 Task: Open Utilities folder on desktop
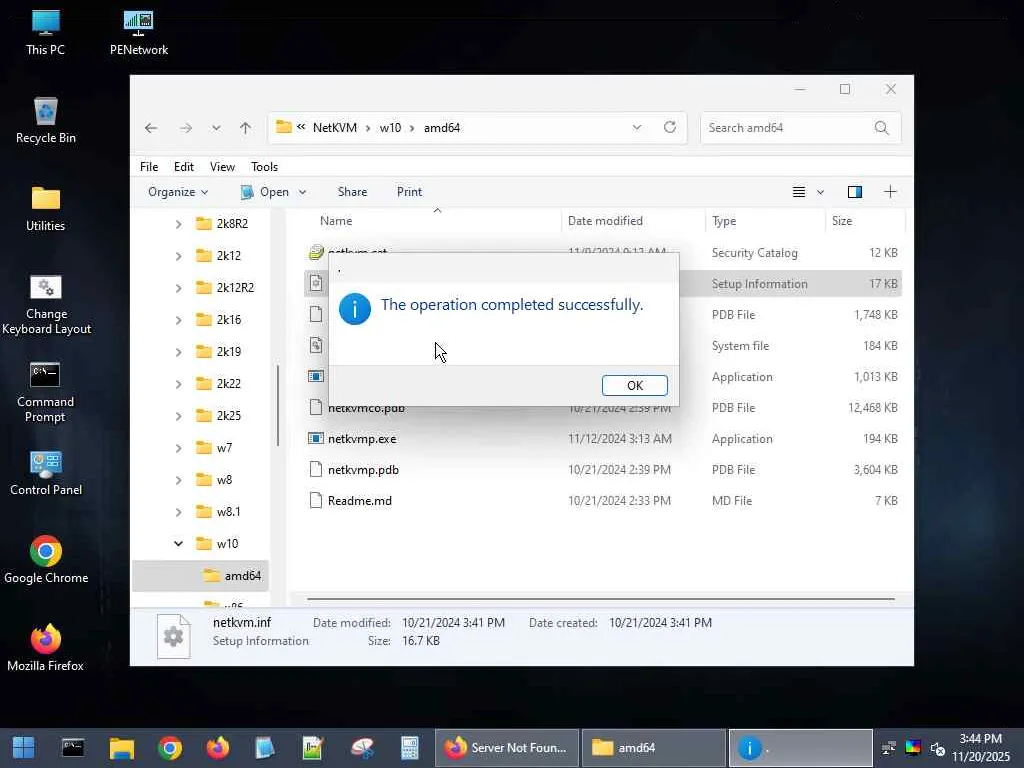coord(46,209)
